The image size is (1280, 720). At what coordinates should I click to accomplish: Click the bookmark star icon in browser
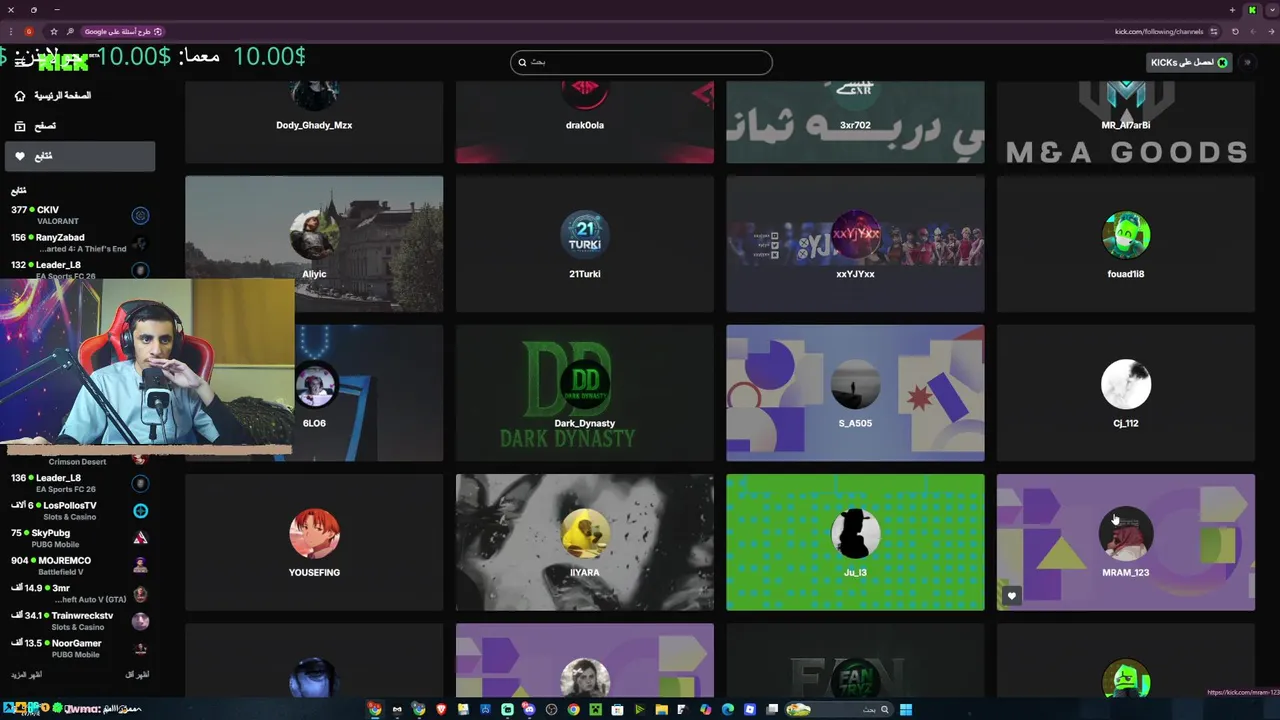pos(54,32)
